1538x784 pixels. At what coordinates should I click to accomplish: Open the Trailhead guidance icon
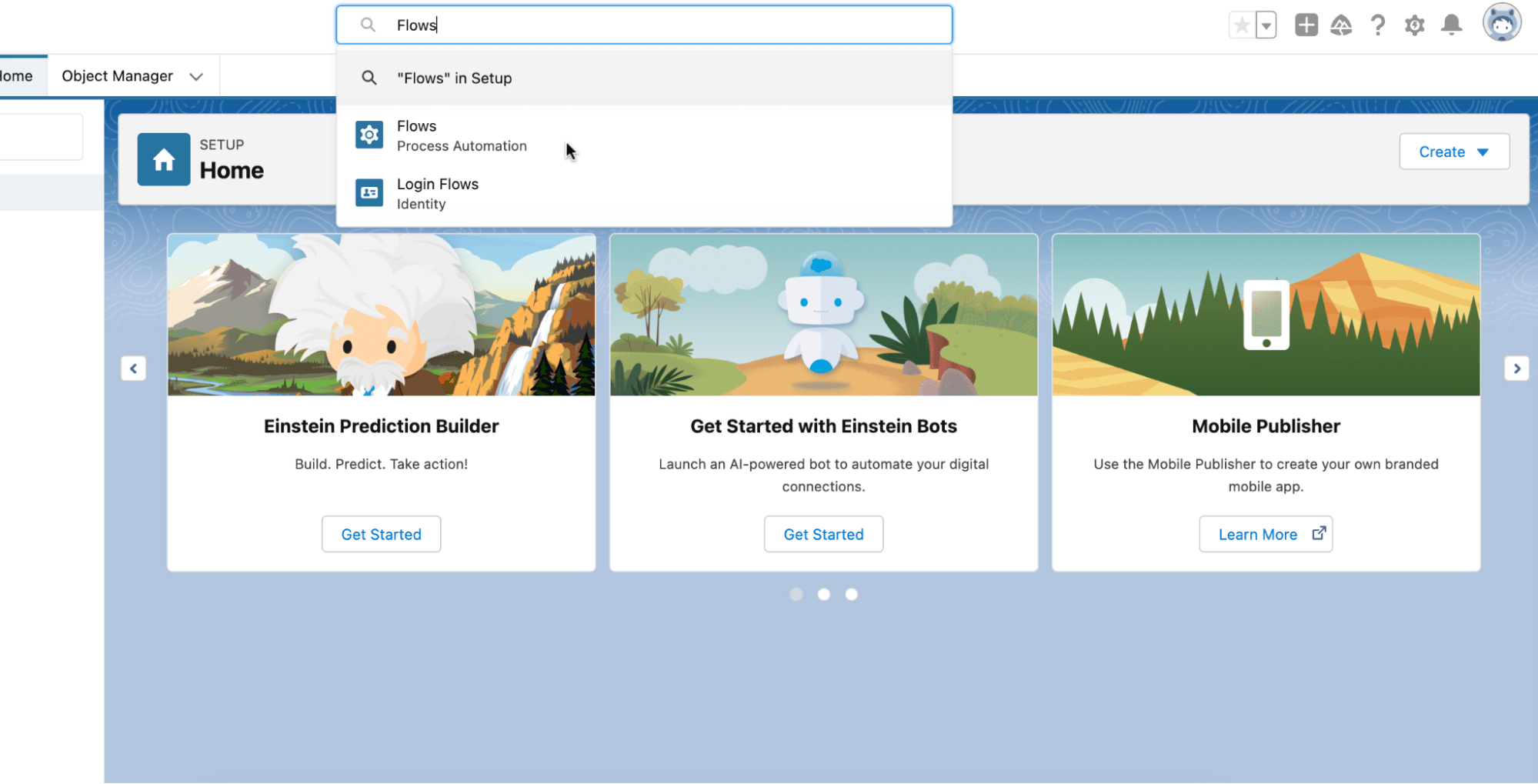1341,25
